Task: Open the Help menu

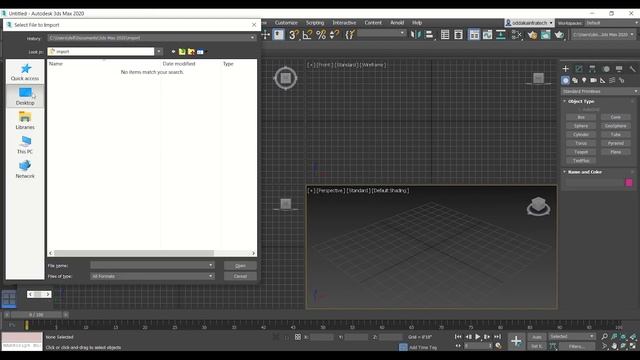Action: [417, 22]
